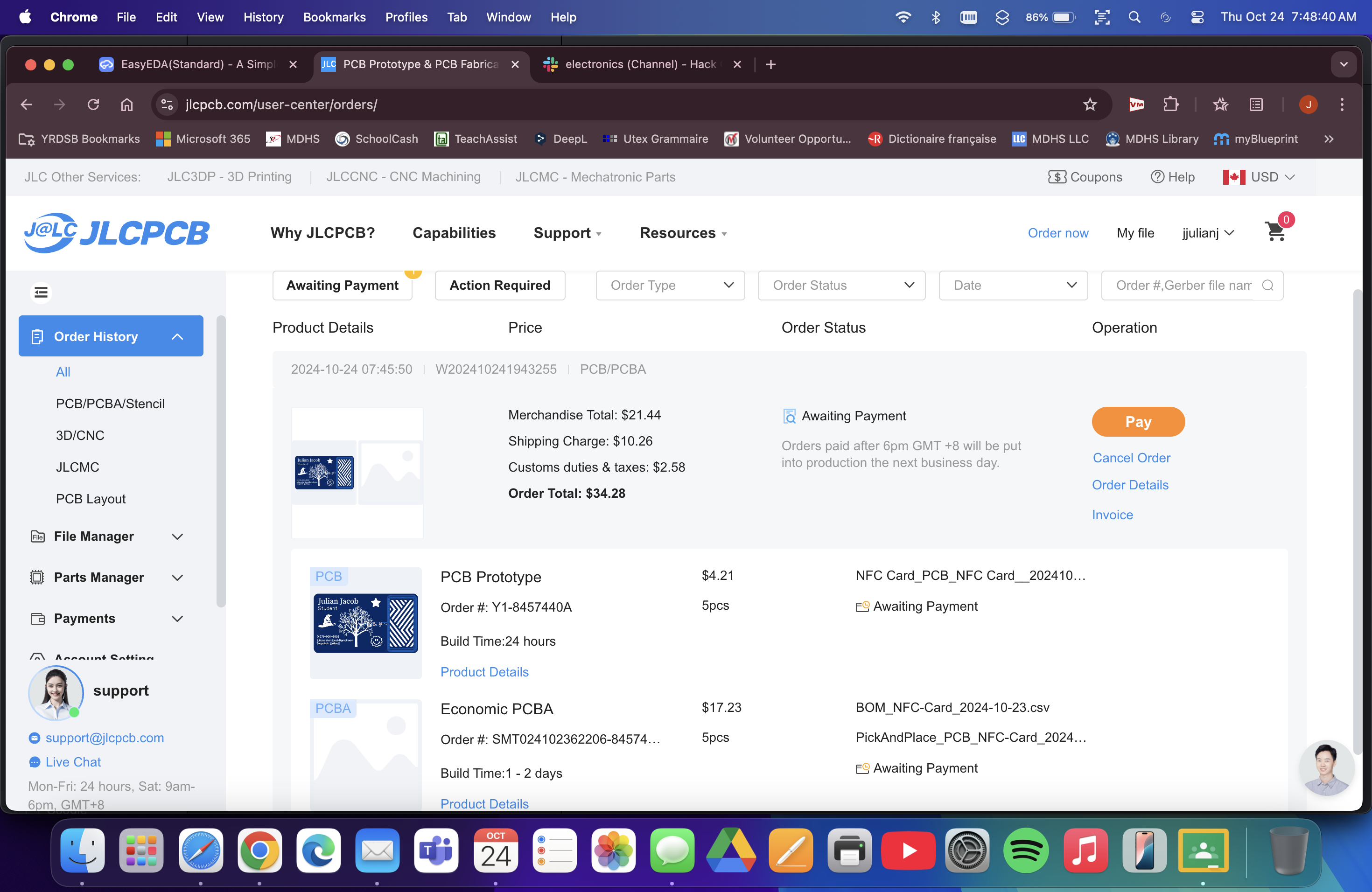Screen dimensions: 1372x892
Task: Toggle the Awaiting Payment filter
Action: pos(343,285)
